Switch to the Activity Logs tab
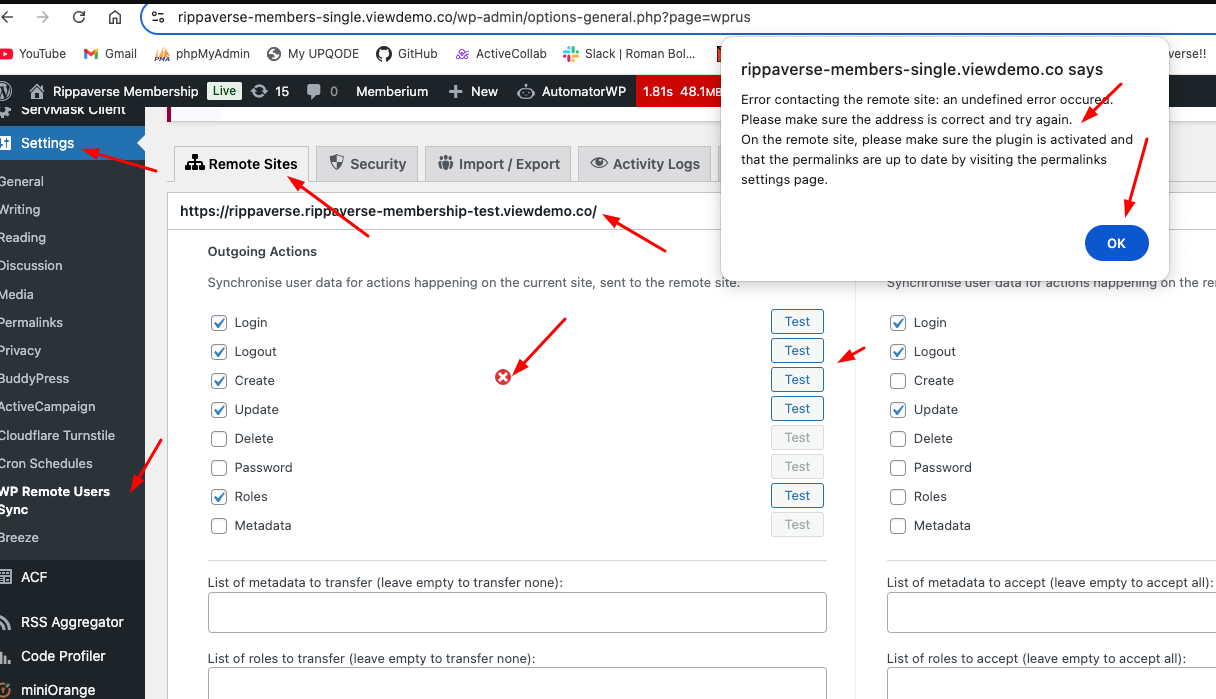The height and width of the screenshot is (699, 1216). pos(645,163)
